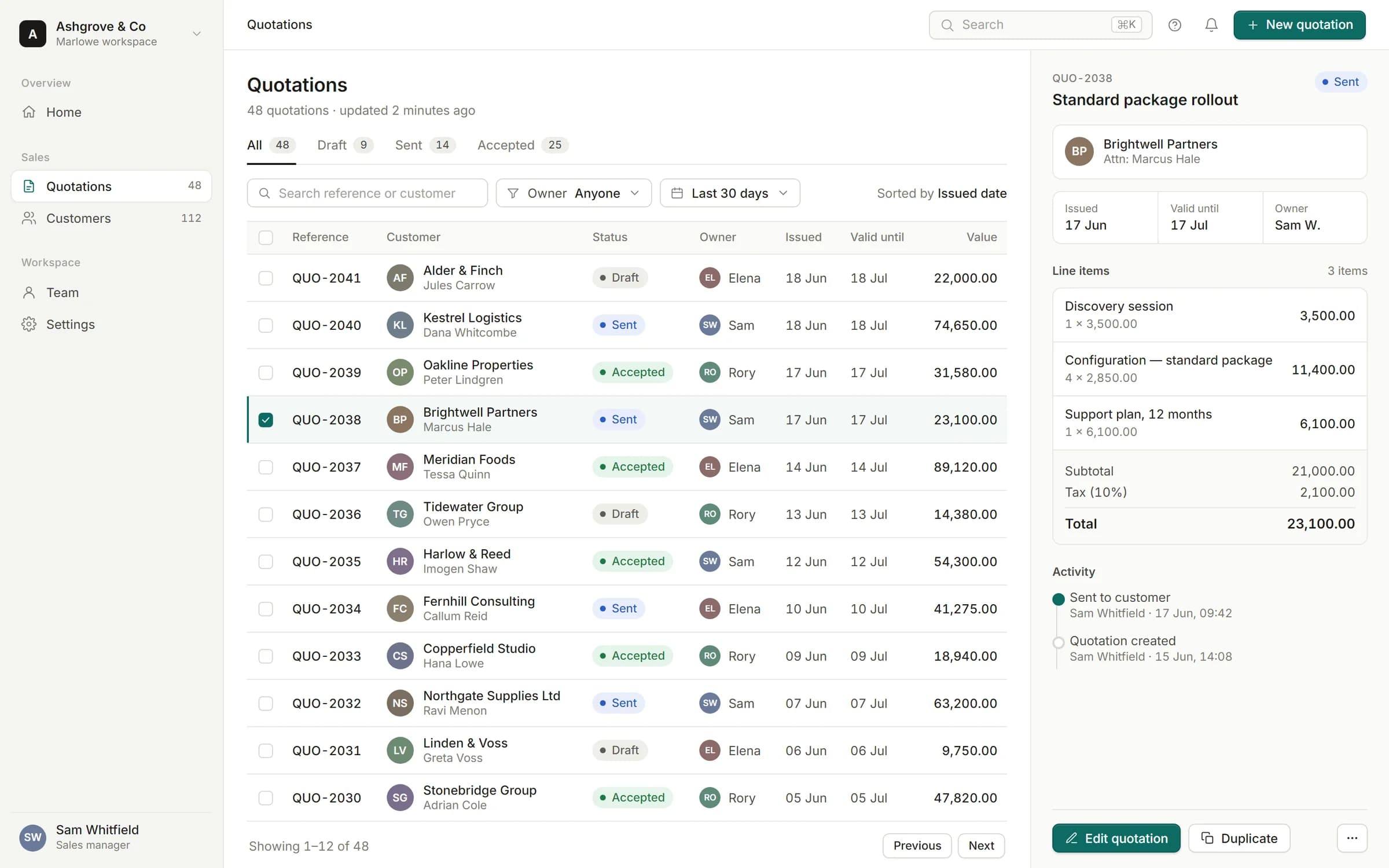
Task: Click the Value column header
Action: [x=982, y=237]
